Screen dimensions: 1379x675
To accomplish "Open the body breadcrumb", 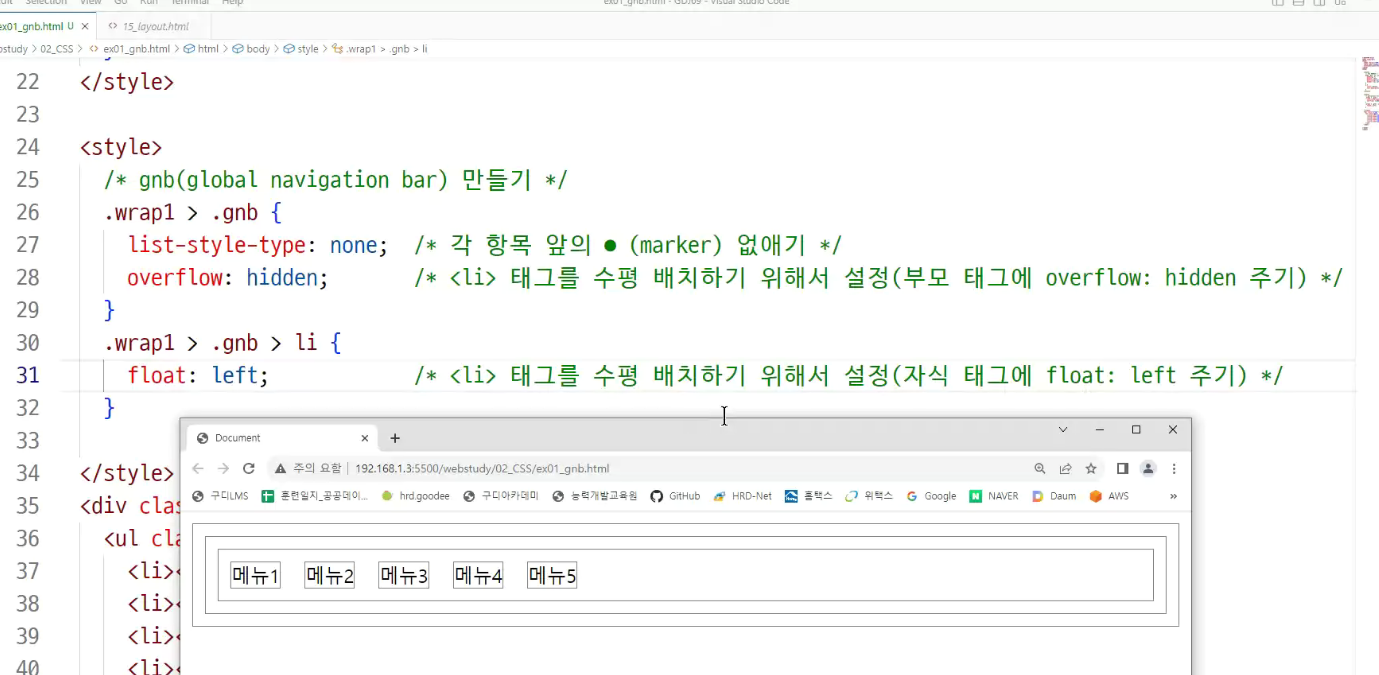I will (252, 48).
